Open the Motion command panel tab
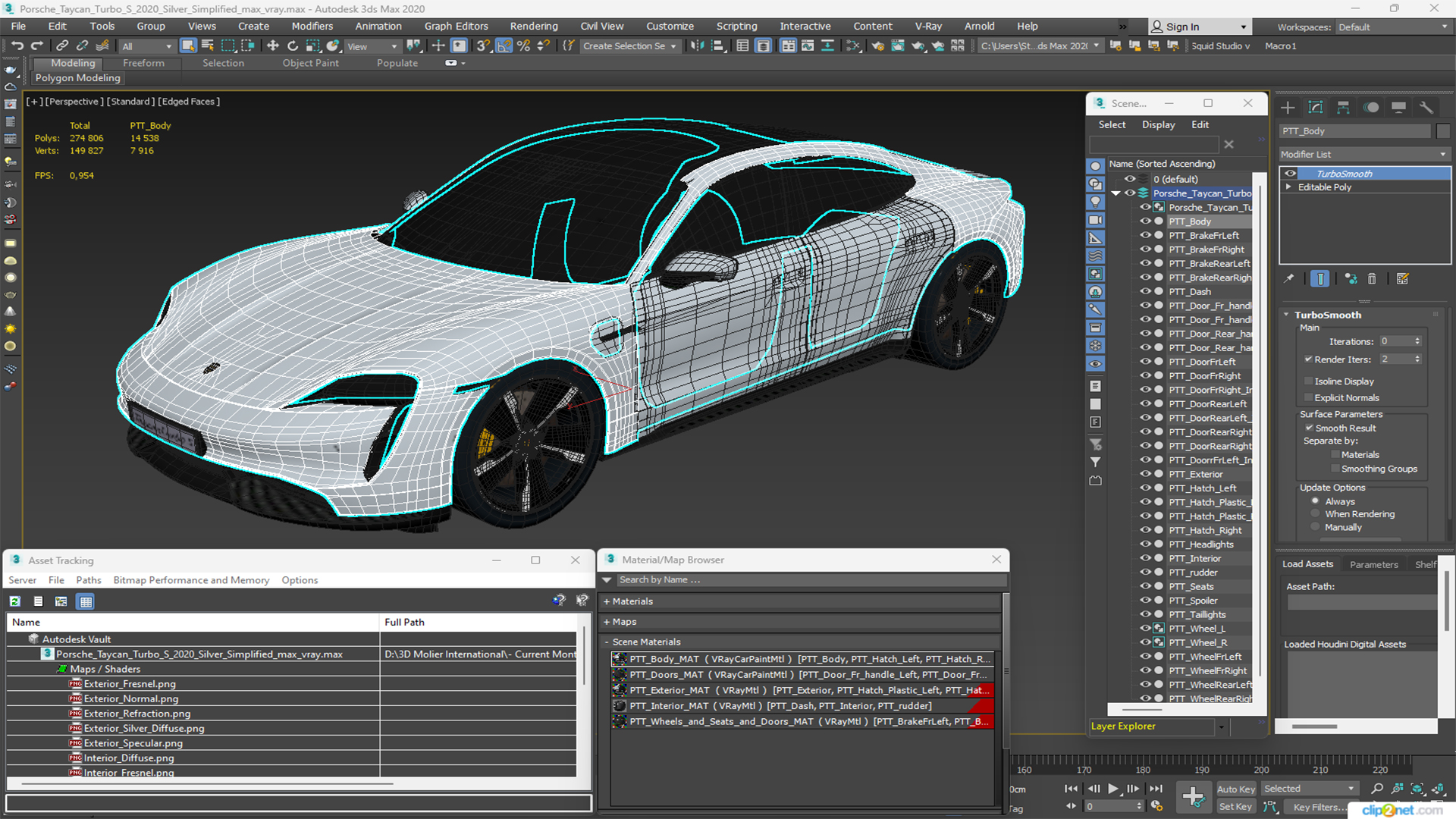 coord(1371,108)
